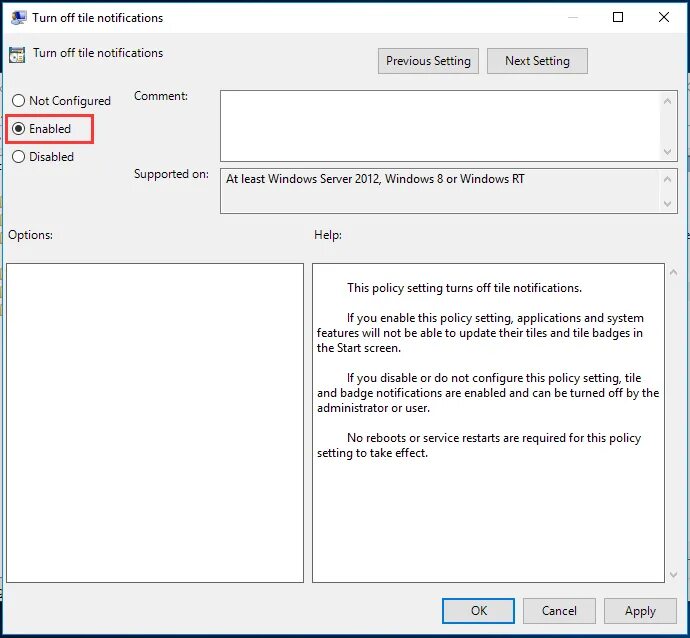
Task: Select the Disabled radio button
Action: click(43, 157)
